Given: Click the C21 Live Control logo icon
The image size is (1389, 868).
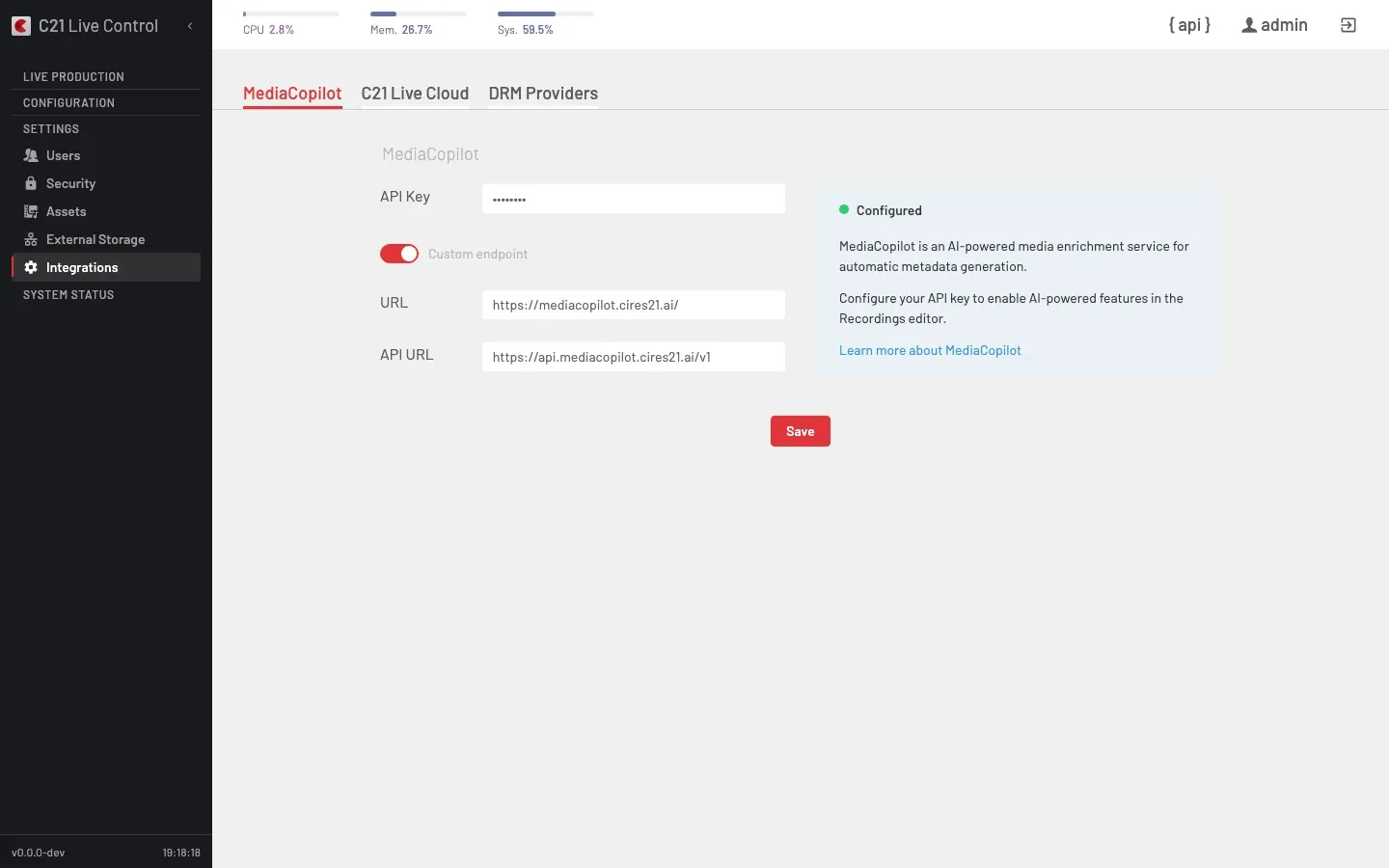Looking at the screenshot, I should click(21, 26).
